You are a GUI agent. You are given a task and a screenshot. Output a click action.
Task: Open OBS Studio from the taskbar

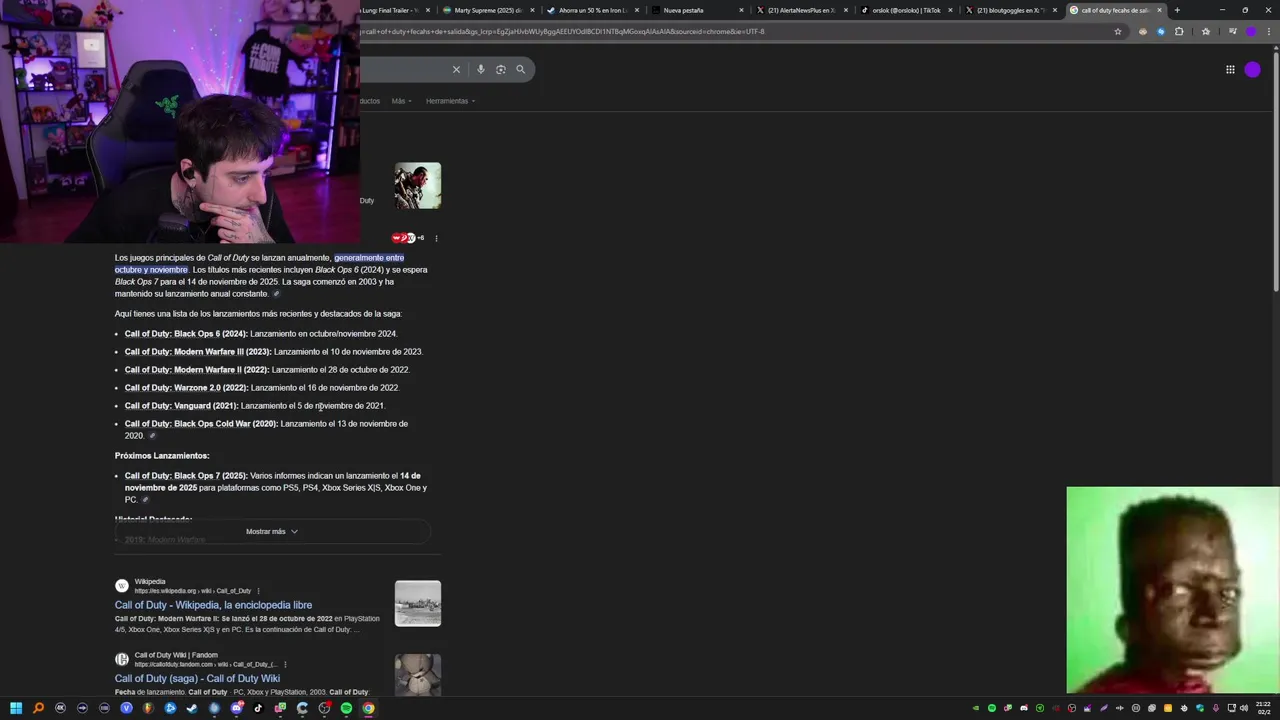324,708
